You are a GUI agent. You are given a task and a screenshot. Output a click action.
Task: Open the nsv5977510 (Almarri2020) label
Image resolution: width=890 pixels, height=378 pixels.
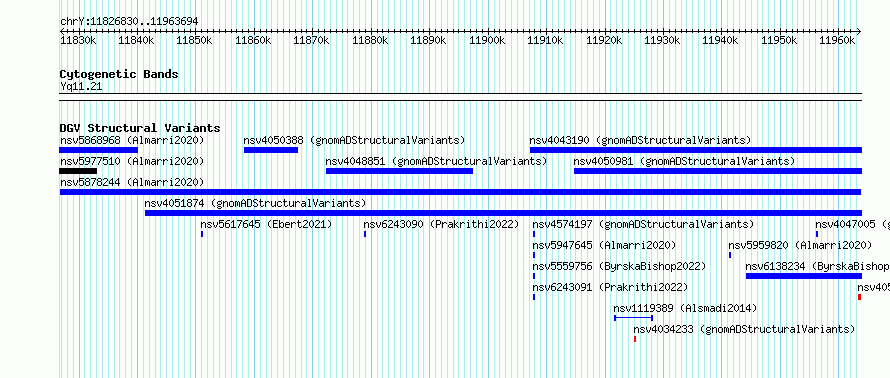pos(132,161)
